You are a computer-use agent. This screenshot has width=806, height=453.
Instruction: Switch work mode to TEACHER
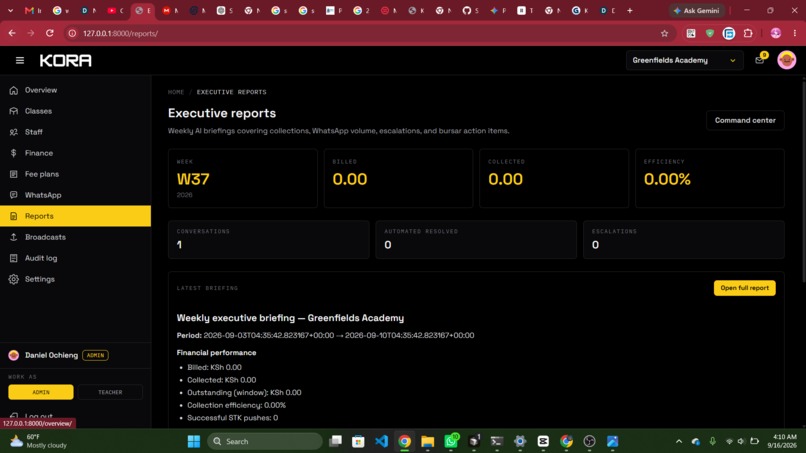point(110,392)
